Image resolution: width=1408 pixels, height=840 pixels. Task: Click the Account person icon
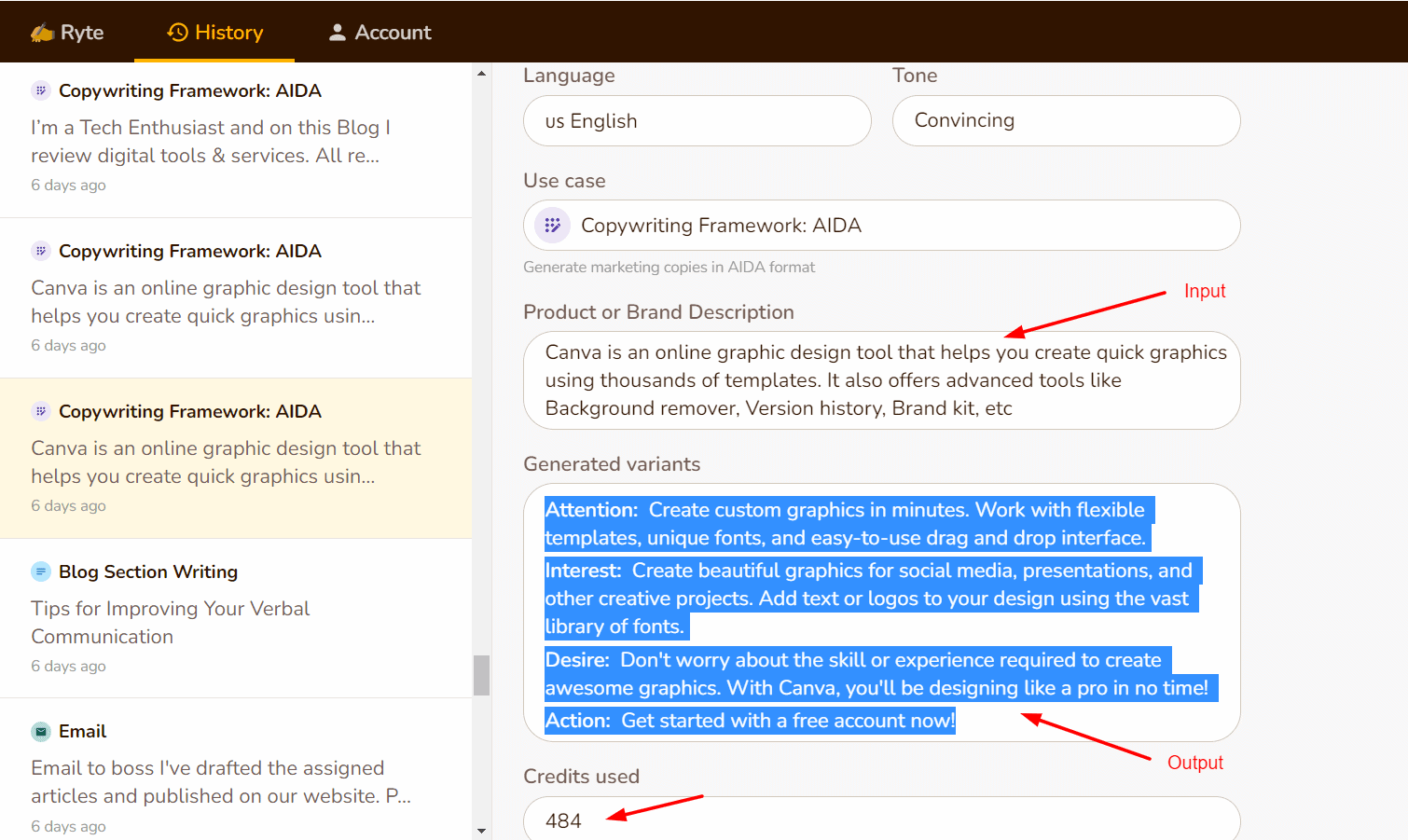click(x=338, y=33)
